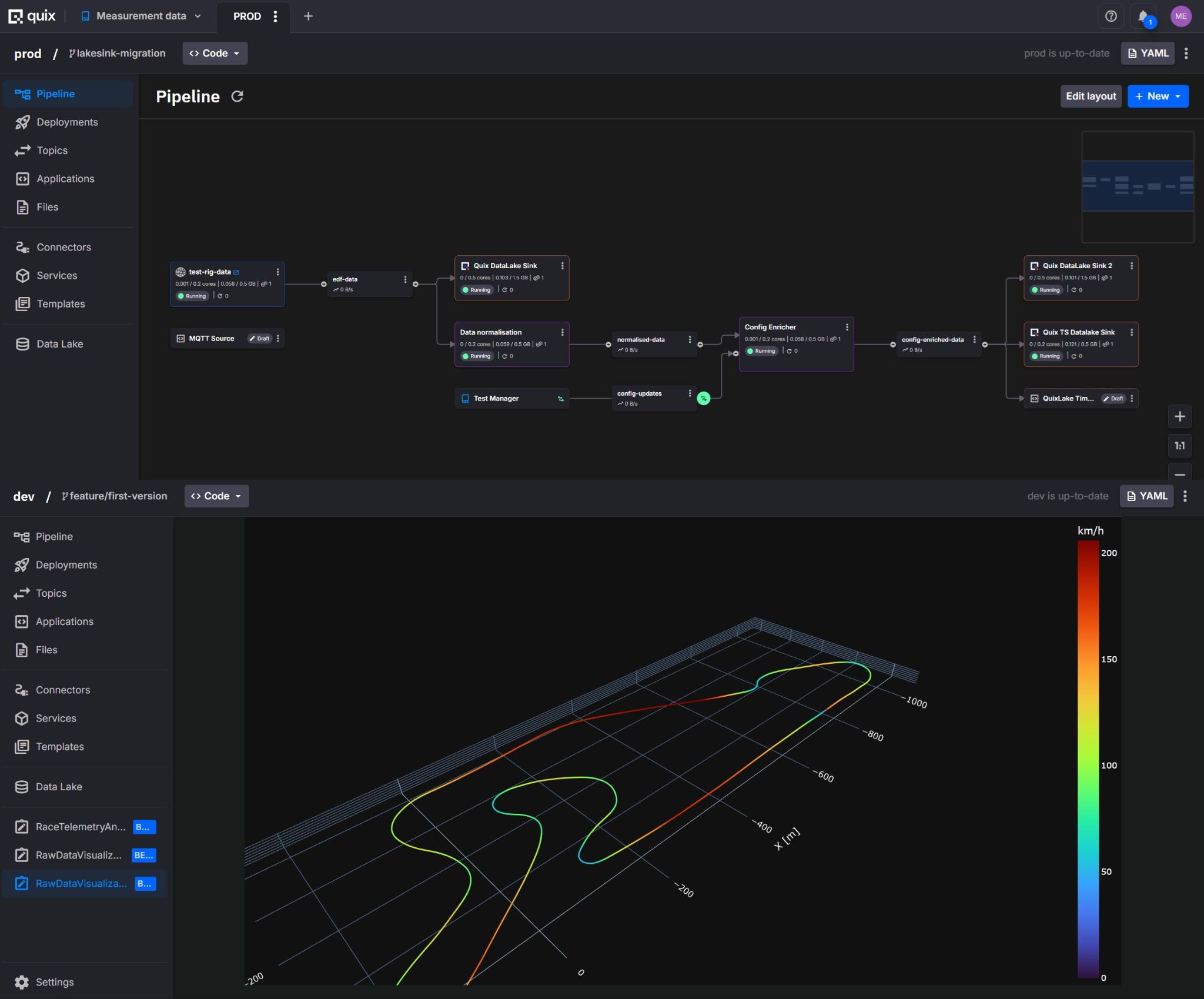Select Deployments in prod sidebar
The height and width of the screenshot is (999, 1204).
point(67,122)
